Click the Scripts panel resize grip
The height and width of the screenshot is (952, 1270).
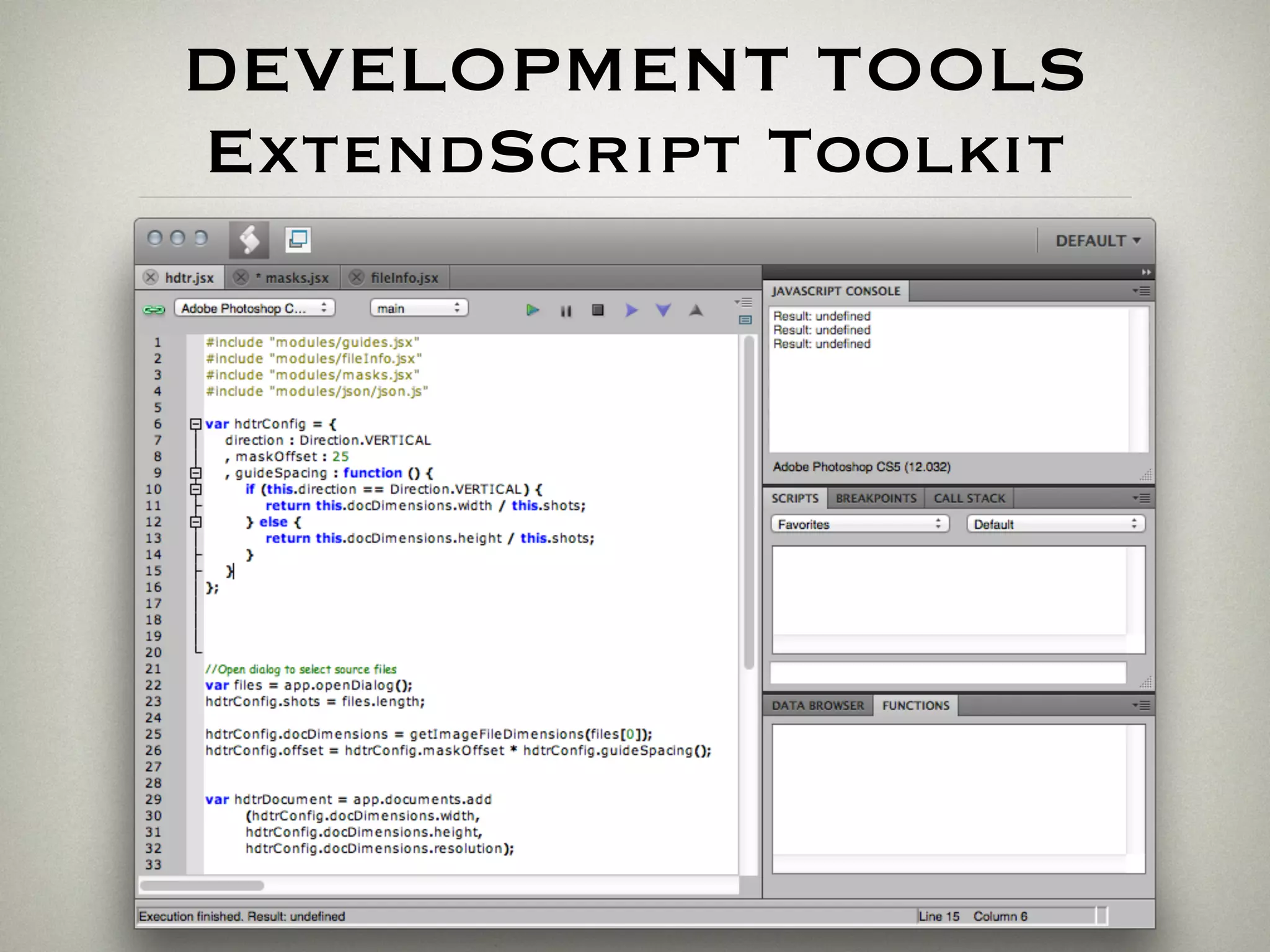pos(1145,682)
